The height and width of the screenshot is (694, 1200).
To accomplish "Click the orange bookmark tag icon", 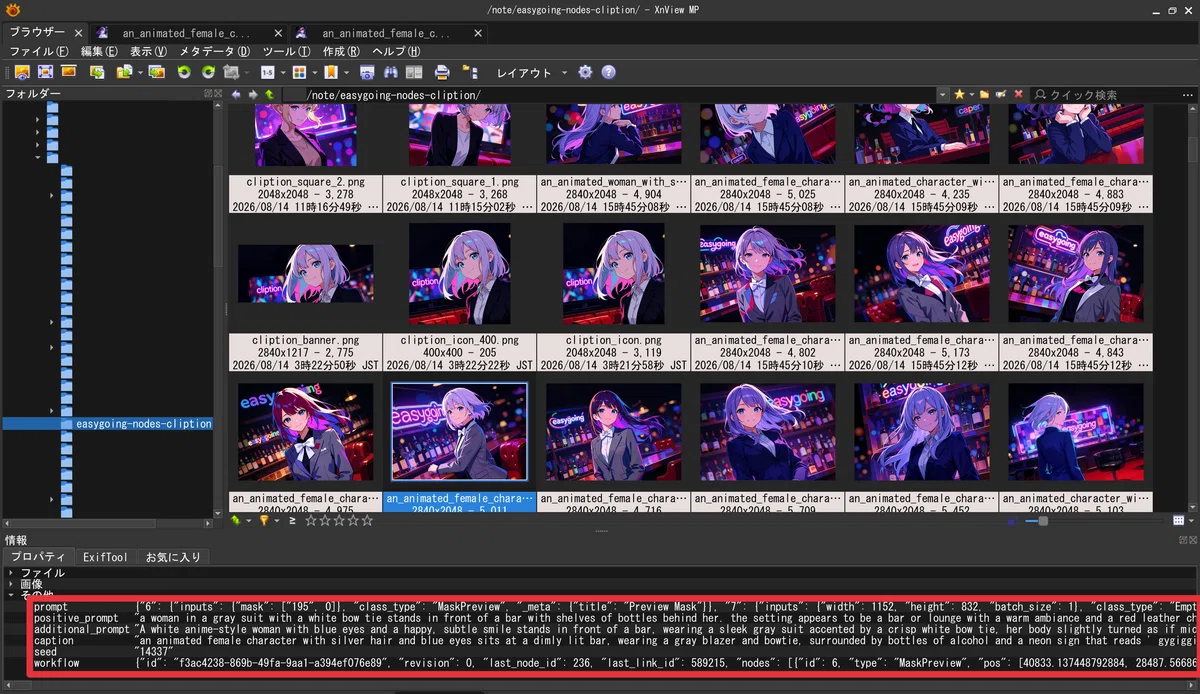I will tap(330, 72).
